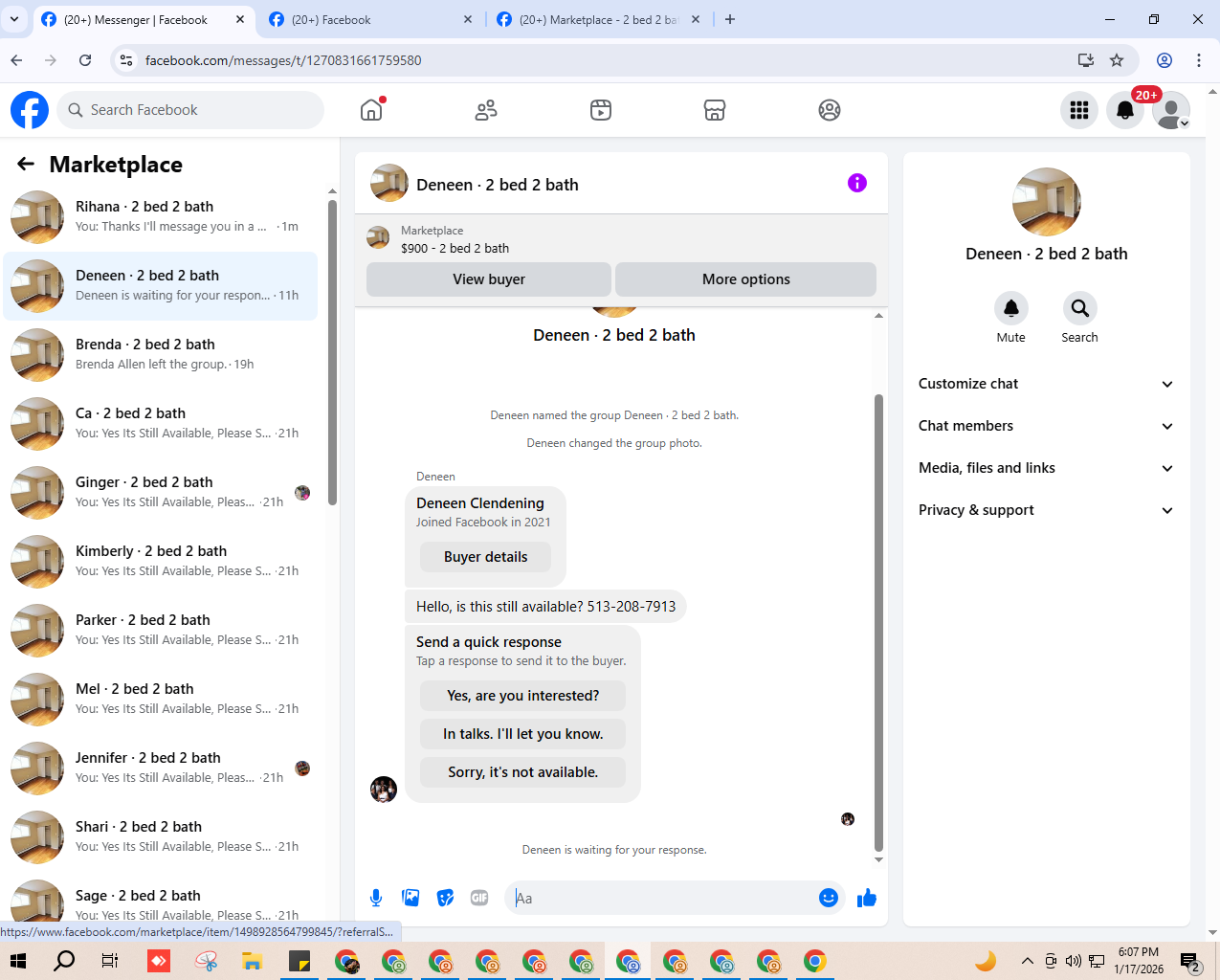Switch to the Marketplace 2 bed 2 bath tab
Viewport: 1220px width, 980px height.
(599, 19)
